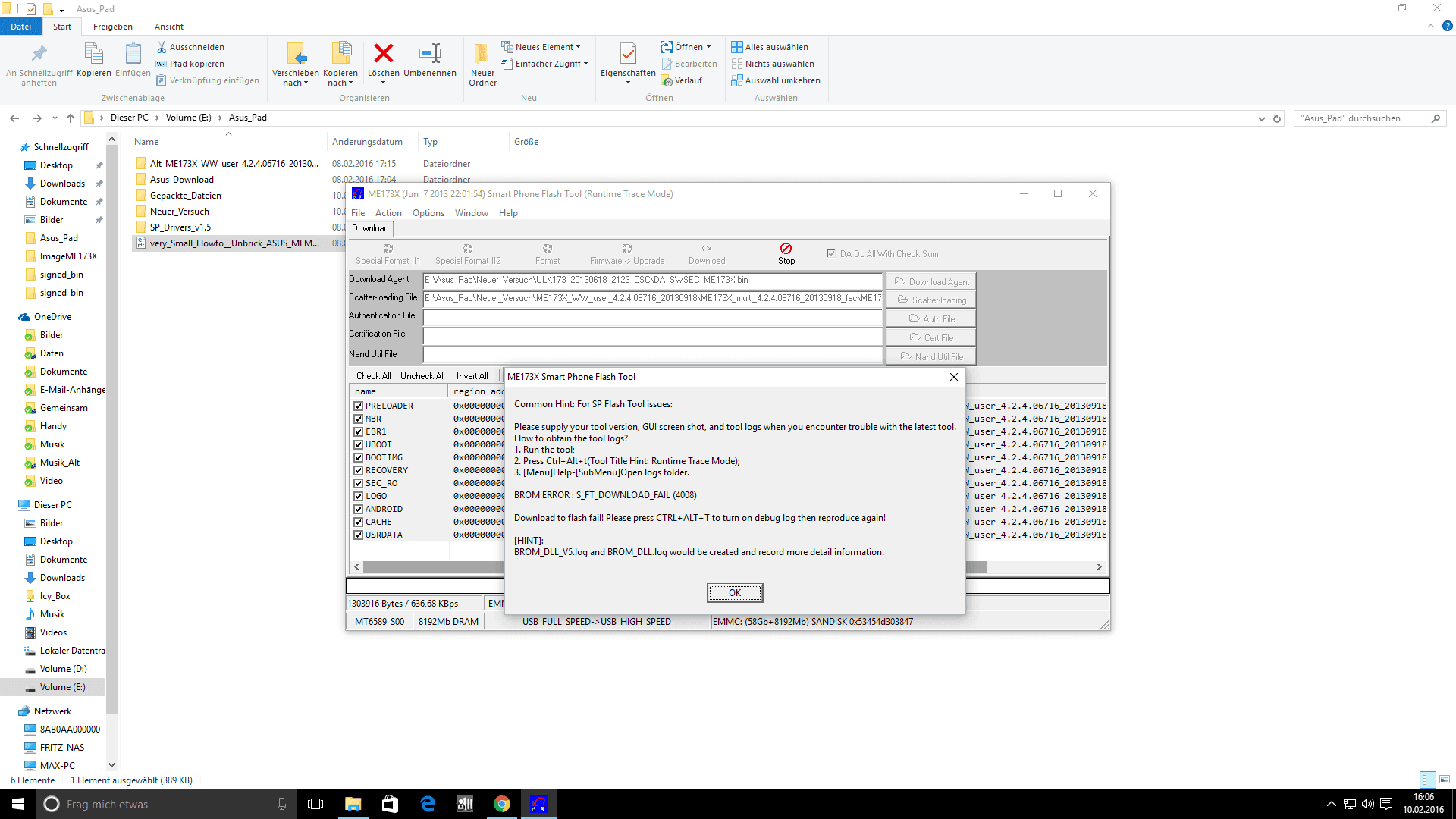Open Flash Tool Help menu

pyautogui.click(x=508, y=213)
